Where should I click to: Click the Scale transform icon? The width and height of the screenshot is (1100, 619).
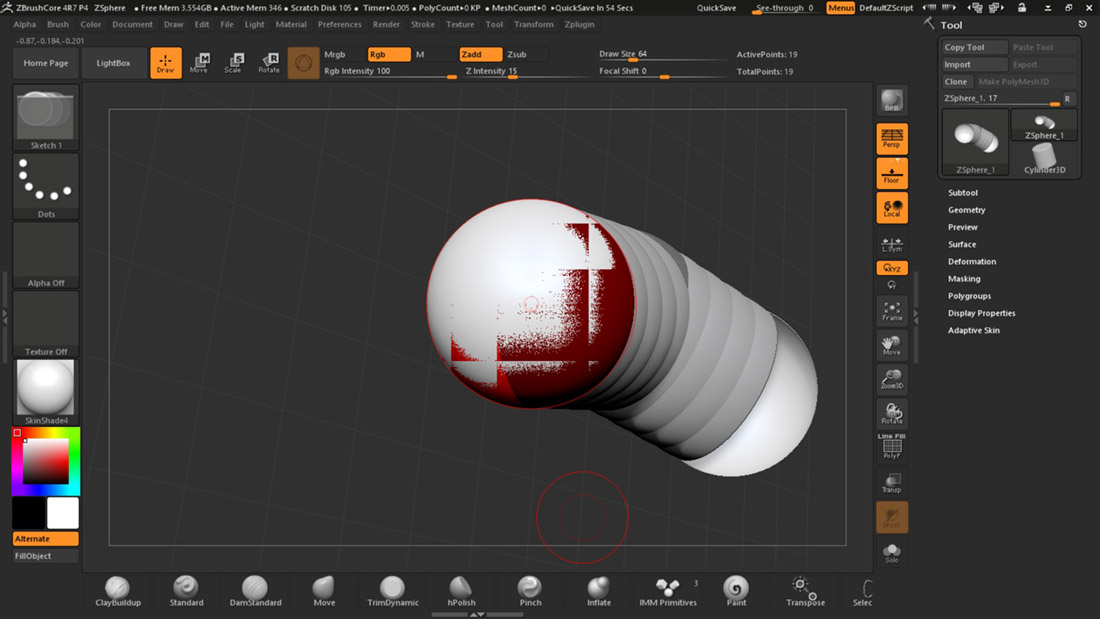tap(233, 63)
